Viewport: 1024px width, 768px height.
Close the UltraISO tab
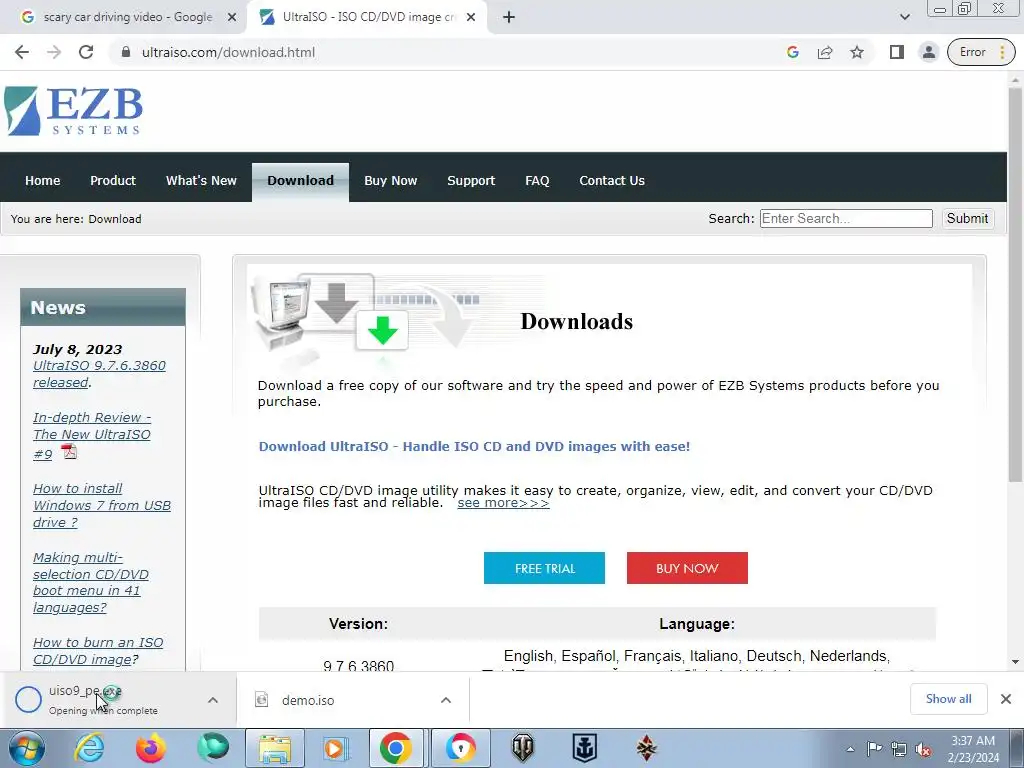click(x=471, y=18)
